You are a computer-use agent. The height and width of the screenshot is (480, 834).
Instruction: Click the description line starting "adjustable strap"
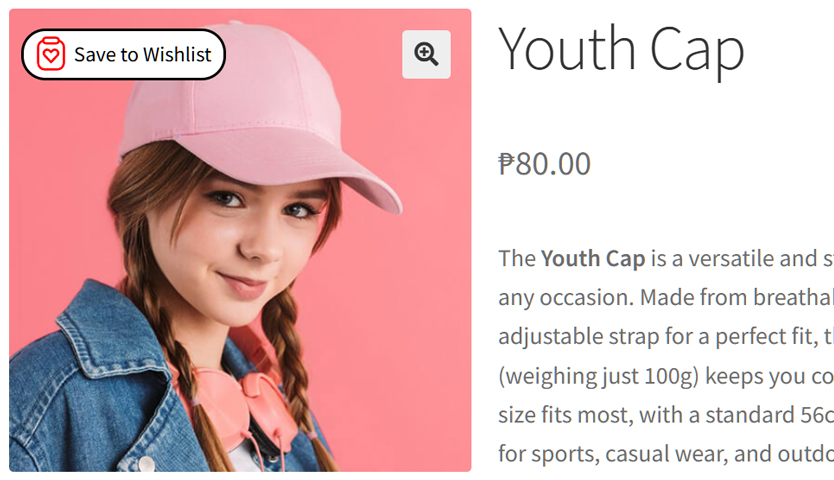pyautogui.click(x=665, y=336)
